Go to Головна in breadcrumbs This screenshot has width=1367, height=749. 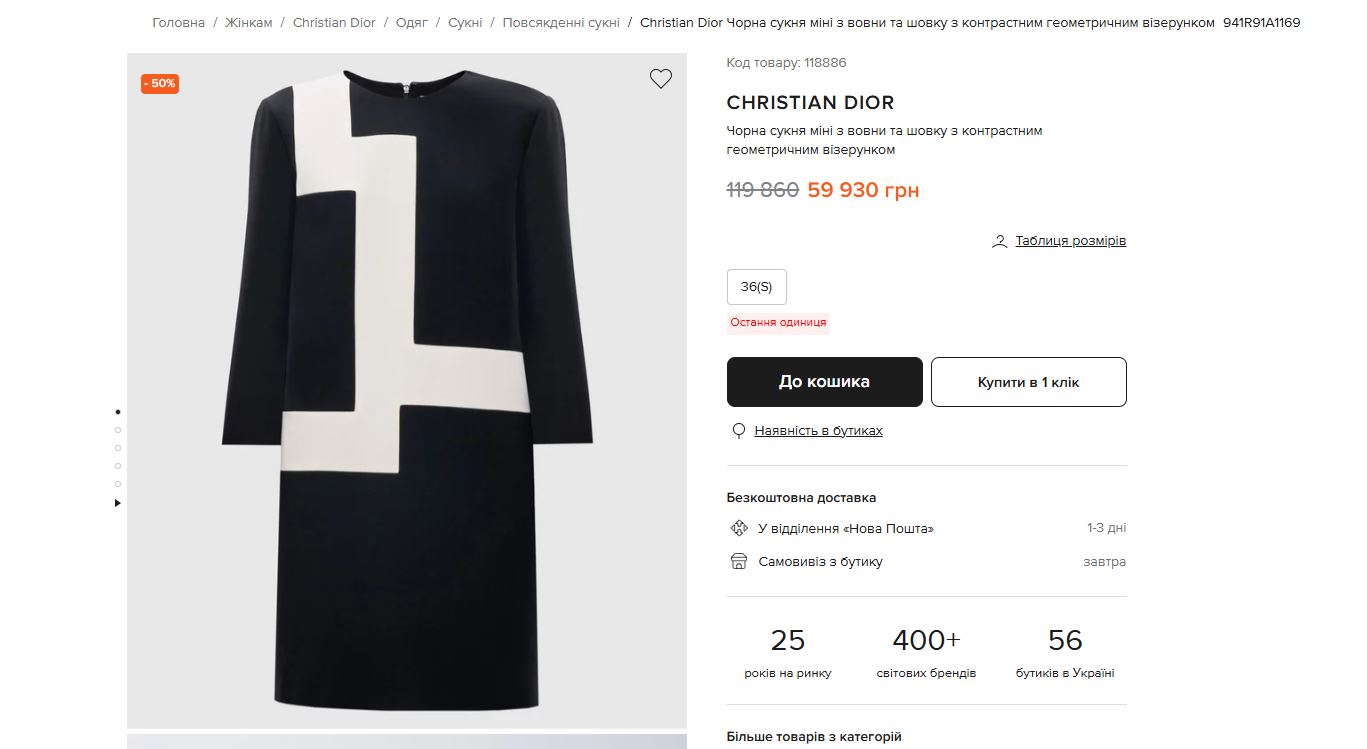[178, 22]
